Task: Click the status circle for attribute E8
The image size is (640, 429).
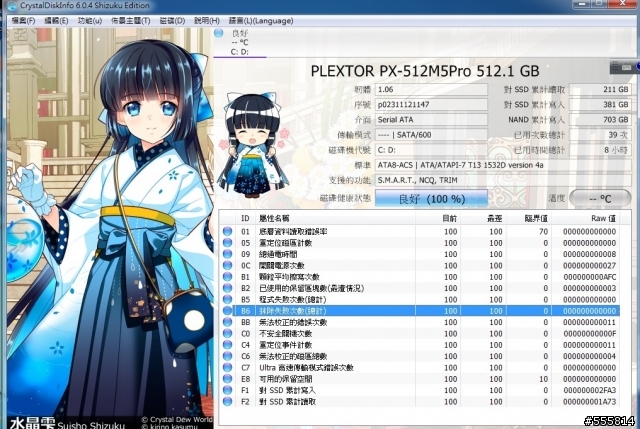Action: click(227, 379)
